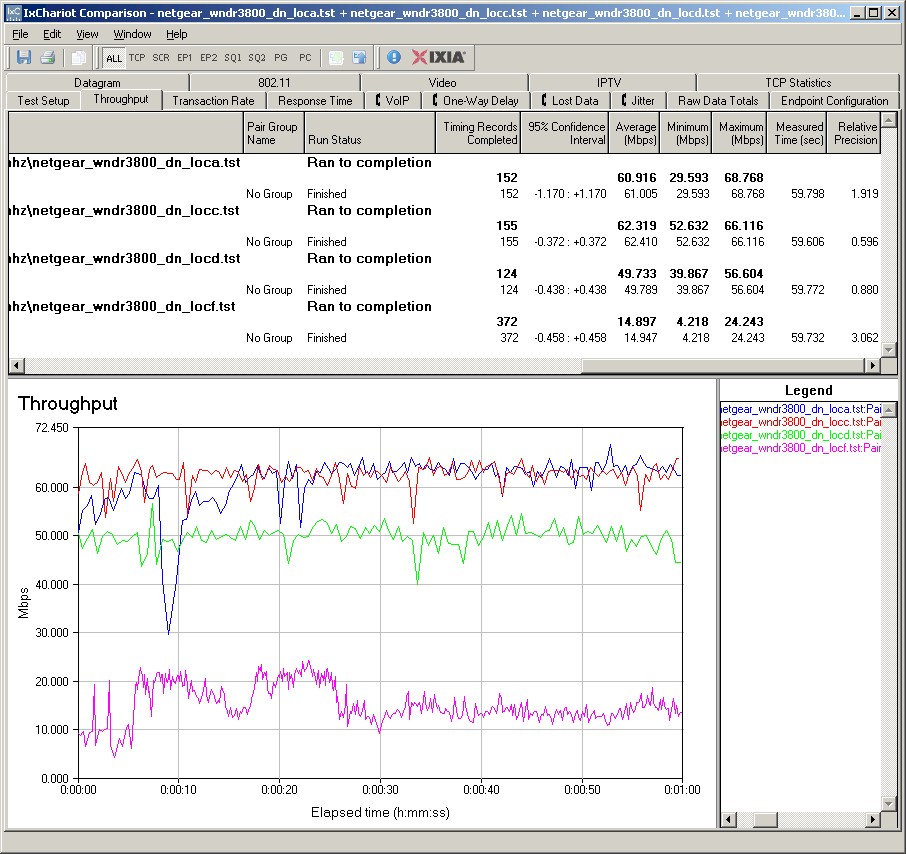This screenshot has width=906, height=854.
Task: Open the File menu
Action: [20, 34]
